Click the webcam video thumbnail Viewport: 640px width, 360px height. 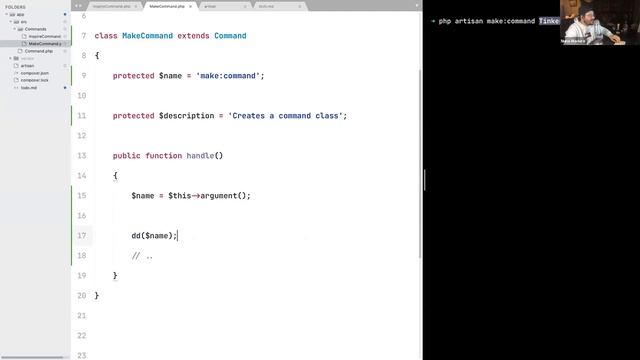(x=600, y=22)
